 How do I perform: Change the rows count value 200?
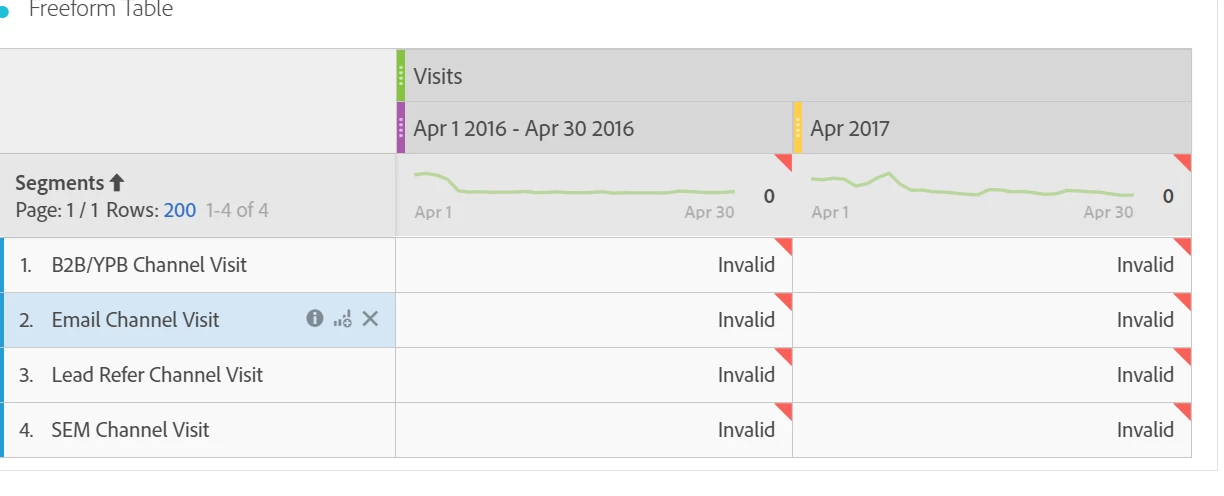click(180, 211)
